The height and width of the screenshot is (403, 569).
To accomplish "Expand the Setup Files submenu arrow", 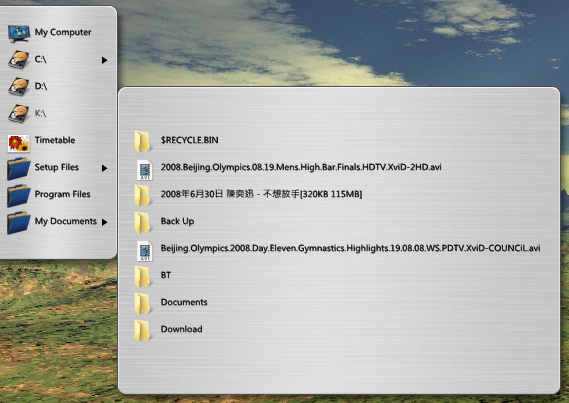I will 105,168.
